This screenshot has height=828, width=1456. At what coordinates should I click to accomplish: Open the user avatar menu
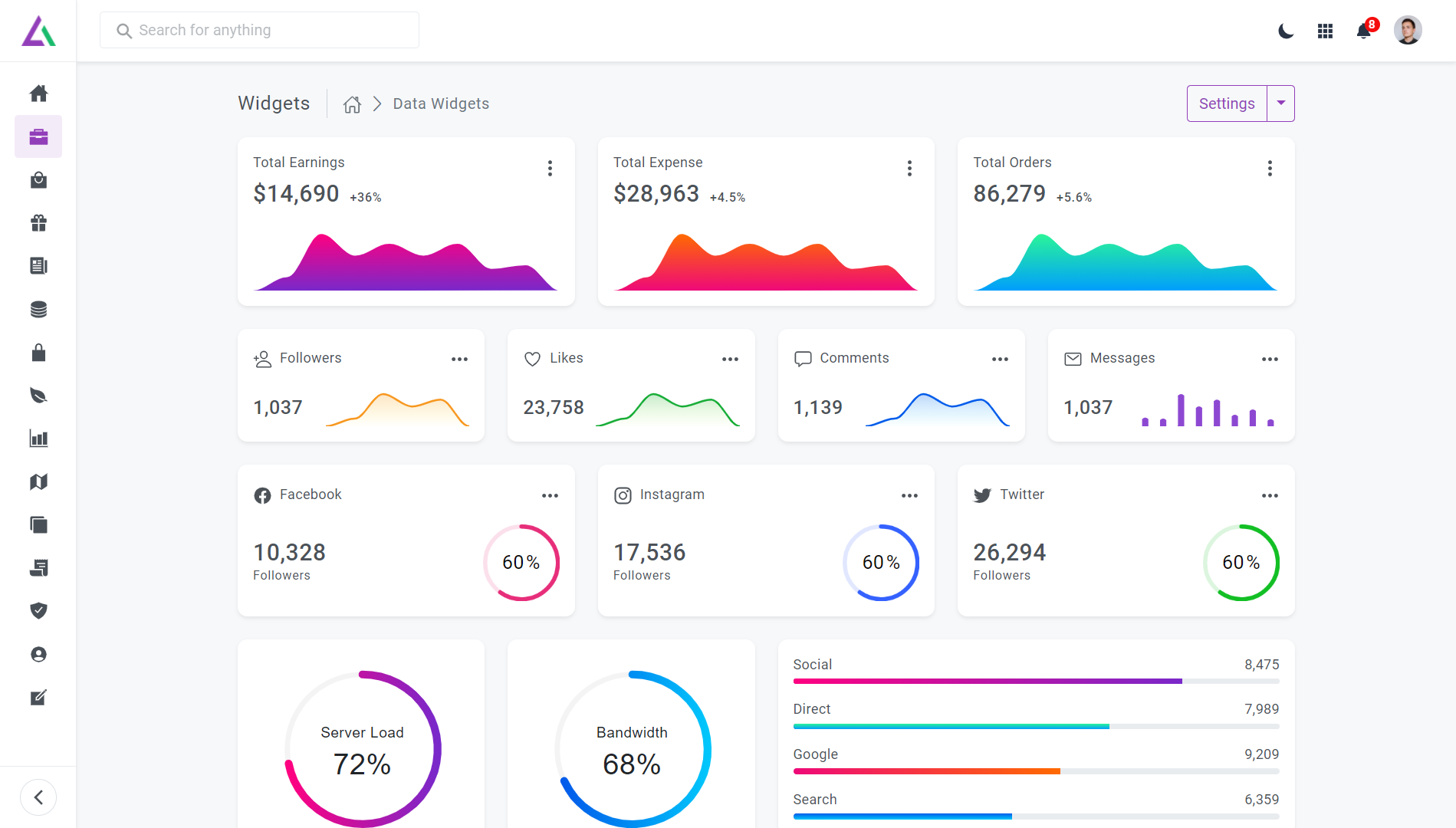coord(1408,31)
